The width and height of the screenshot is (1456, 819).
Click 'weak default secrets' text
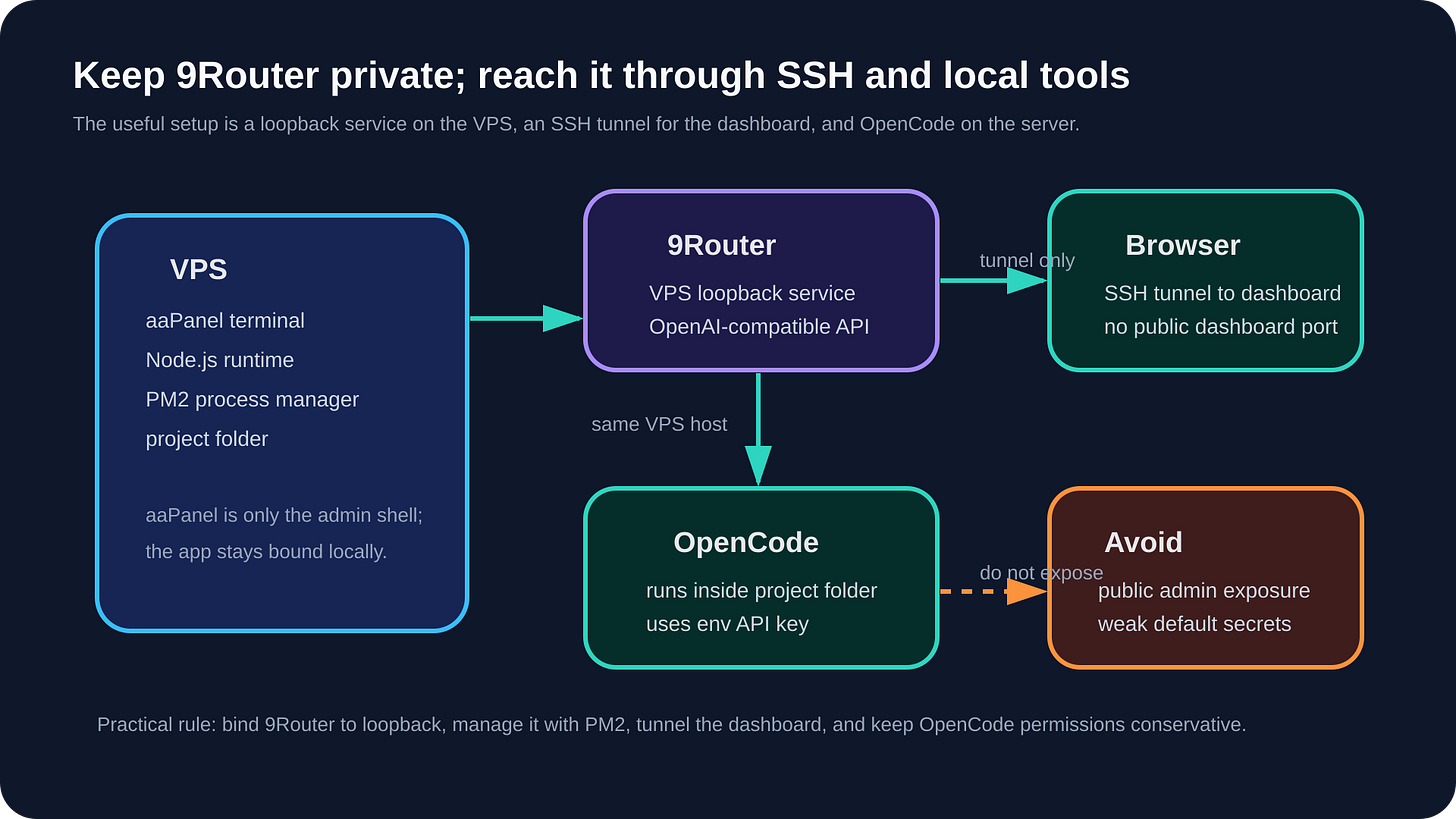[x=1194, y=624]
